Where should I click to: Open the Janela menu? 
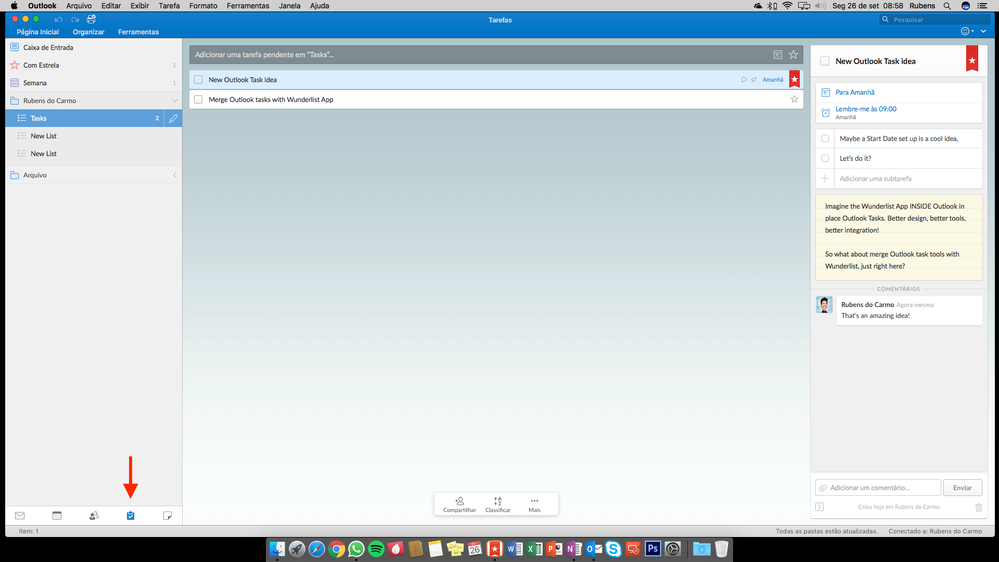(289, 6)
